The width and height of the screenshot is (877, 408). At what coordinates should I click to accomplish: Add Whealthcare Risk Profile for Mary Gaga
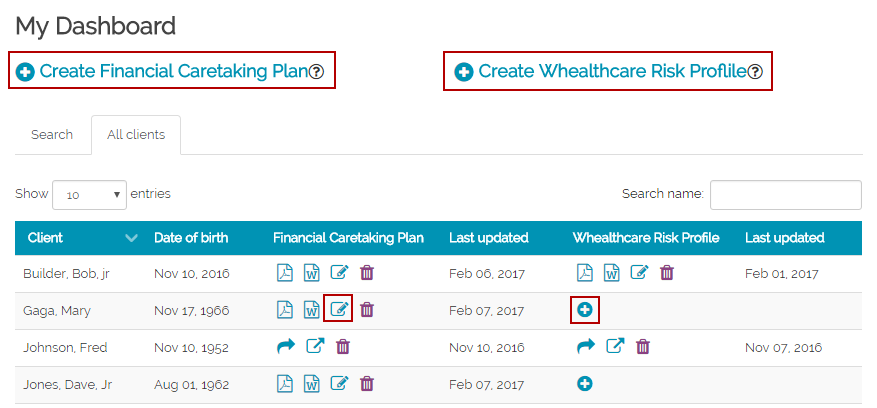point(585,310)
